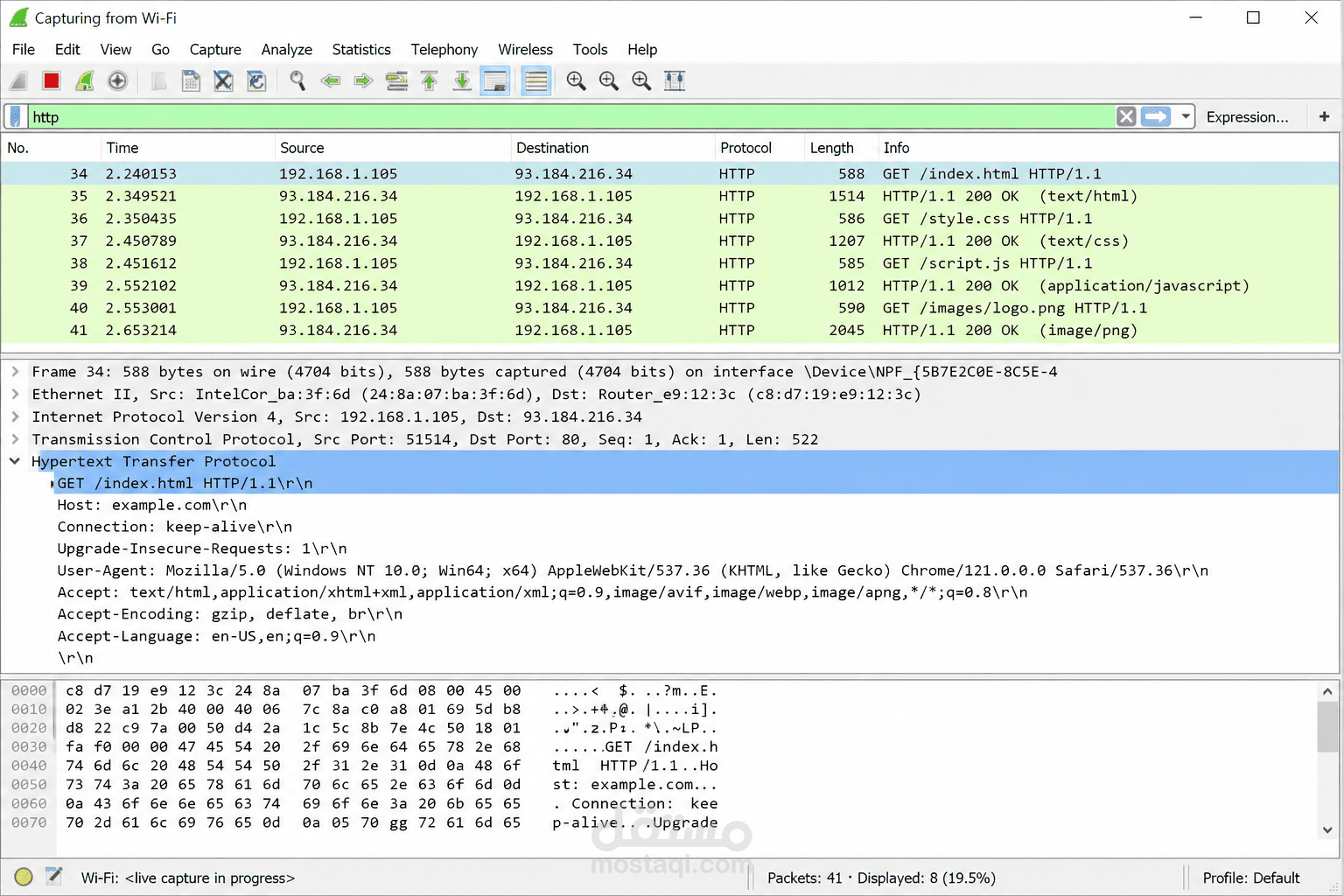Open the Edit menu
This screenshot has width=1344, height=896.
[x=67, y=50]
